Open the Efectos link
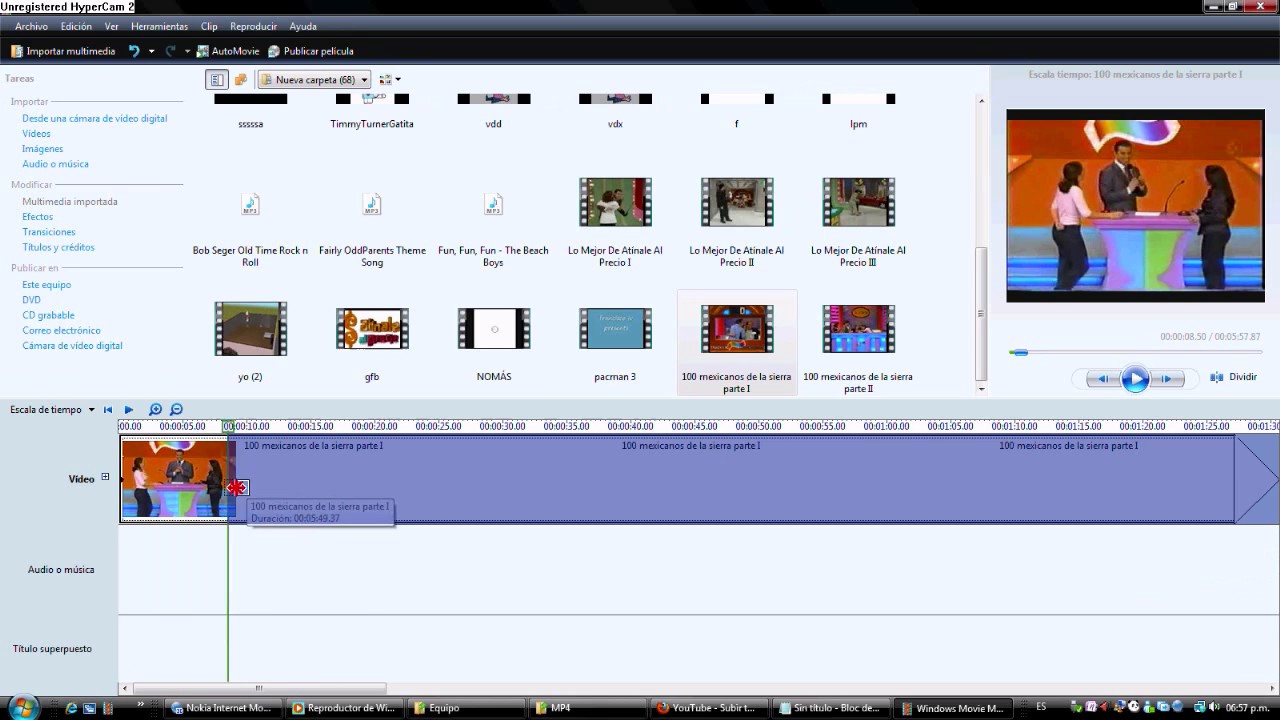Viewport: 1280px width, 720px height. tap(38, 216)
